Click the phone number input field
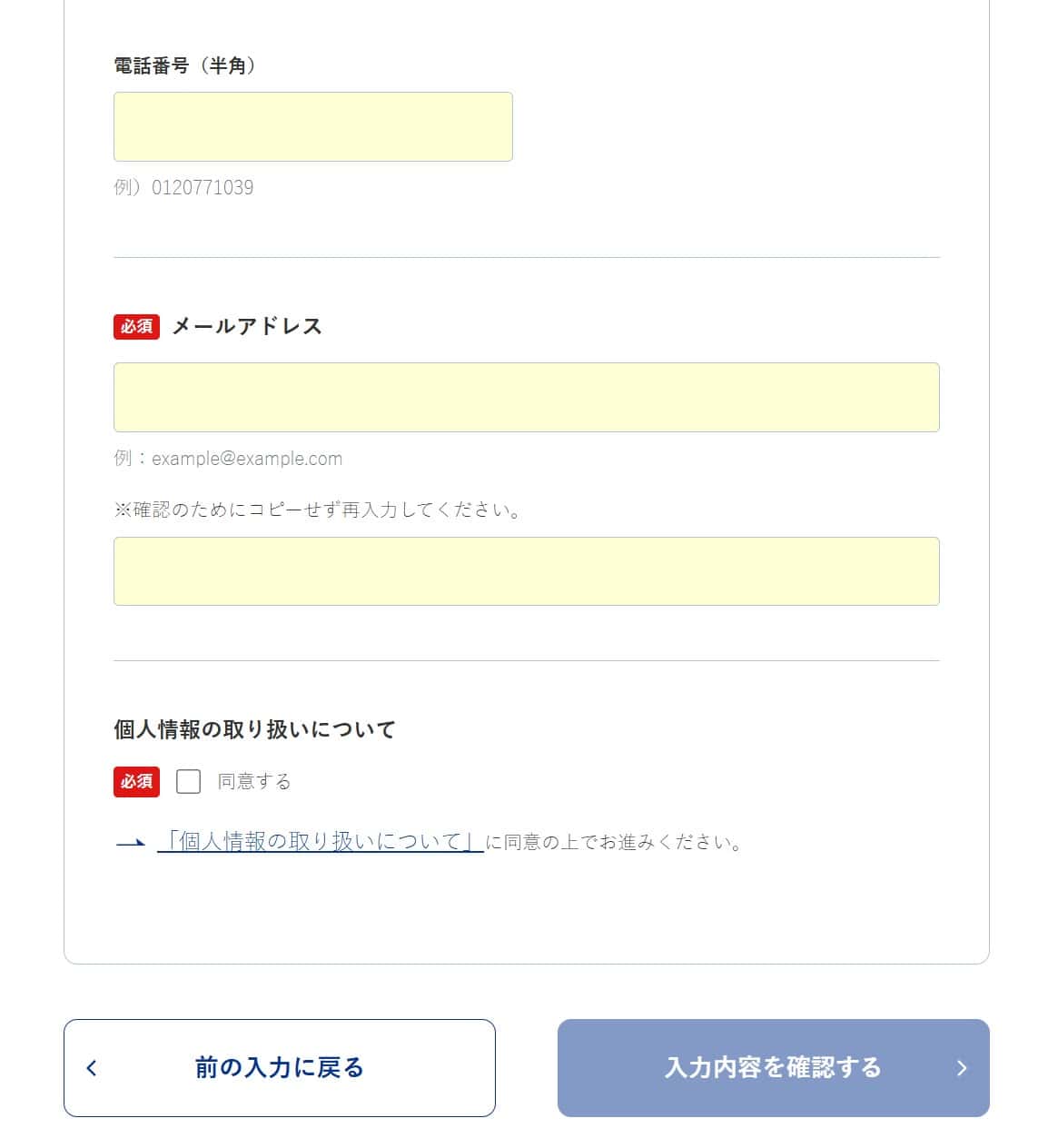The image size is (1038, 1148). (312, 126)
